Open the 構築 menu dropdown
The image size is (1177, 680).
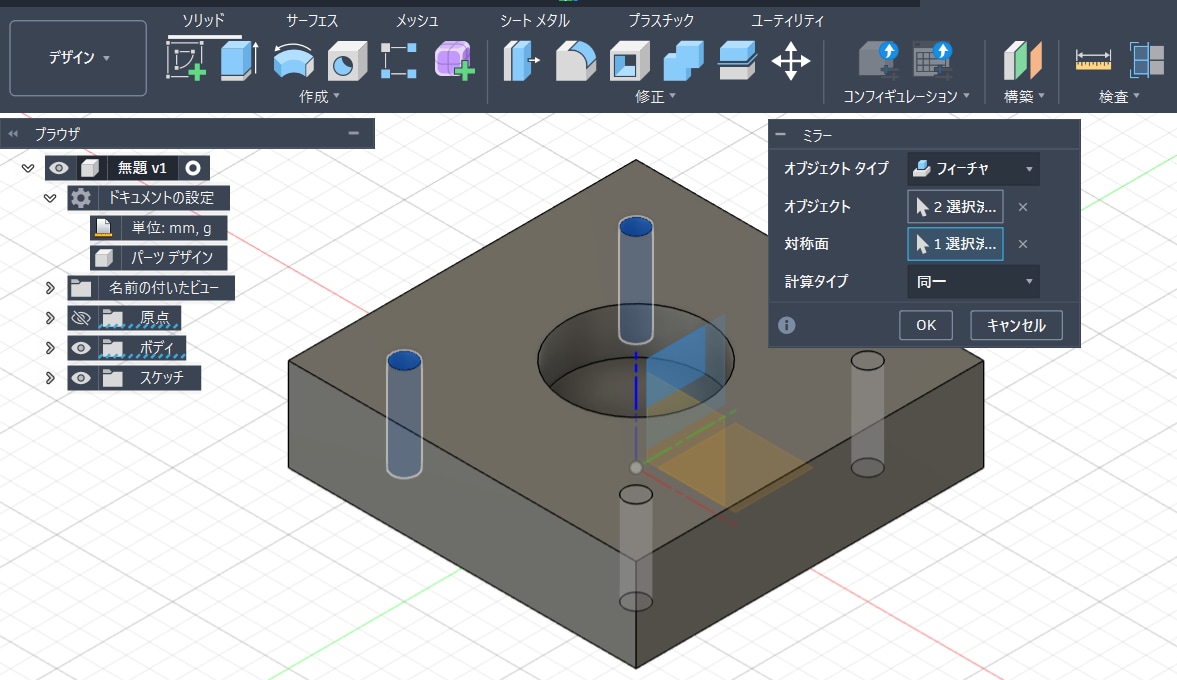pyautogui.click(x=1024, y=96)
